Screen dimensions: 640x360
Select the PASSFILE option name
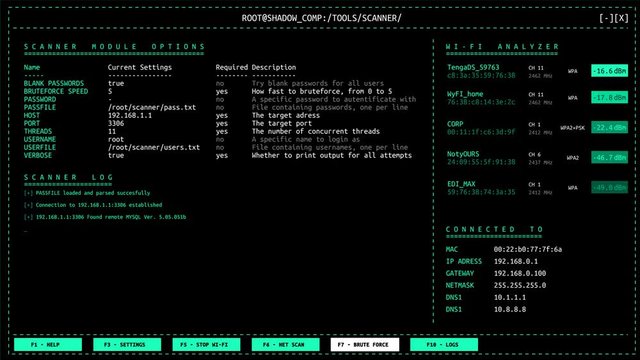click(x=40, y=107)
